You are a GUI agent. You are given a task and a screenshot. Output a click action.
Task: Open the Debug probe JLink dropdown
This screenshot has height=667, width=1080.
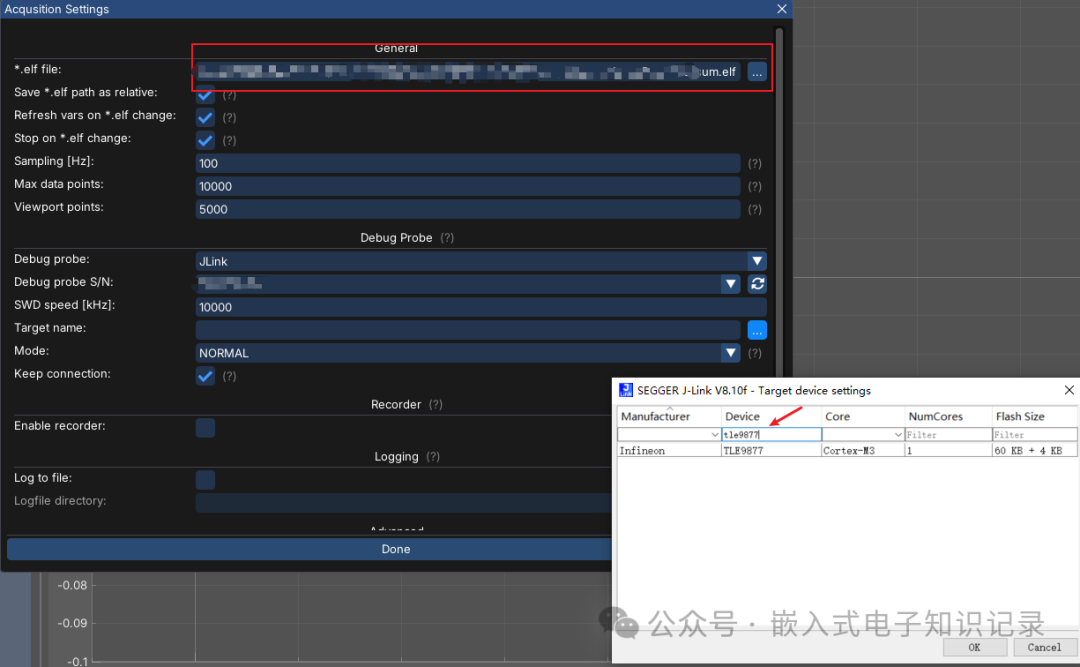click(x=757, y=261)
